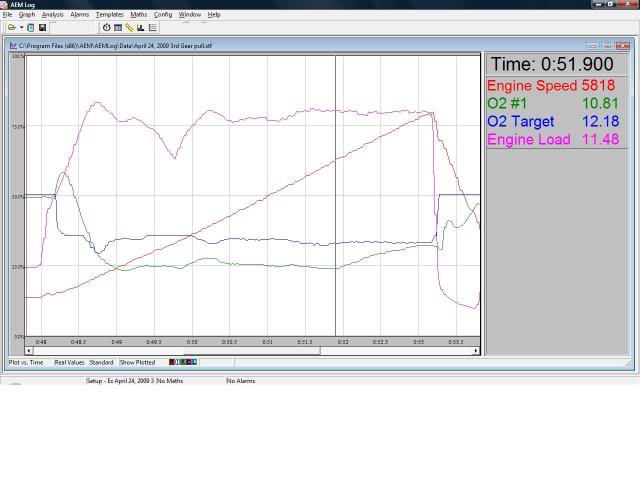
Task: Click the dark red channel color swatch
Action: [x=172, y=362]
